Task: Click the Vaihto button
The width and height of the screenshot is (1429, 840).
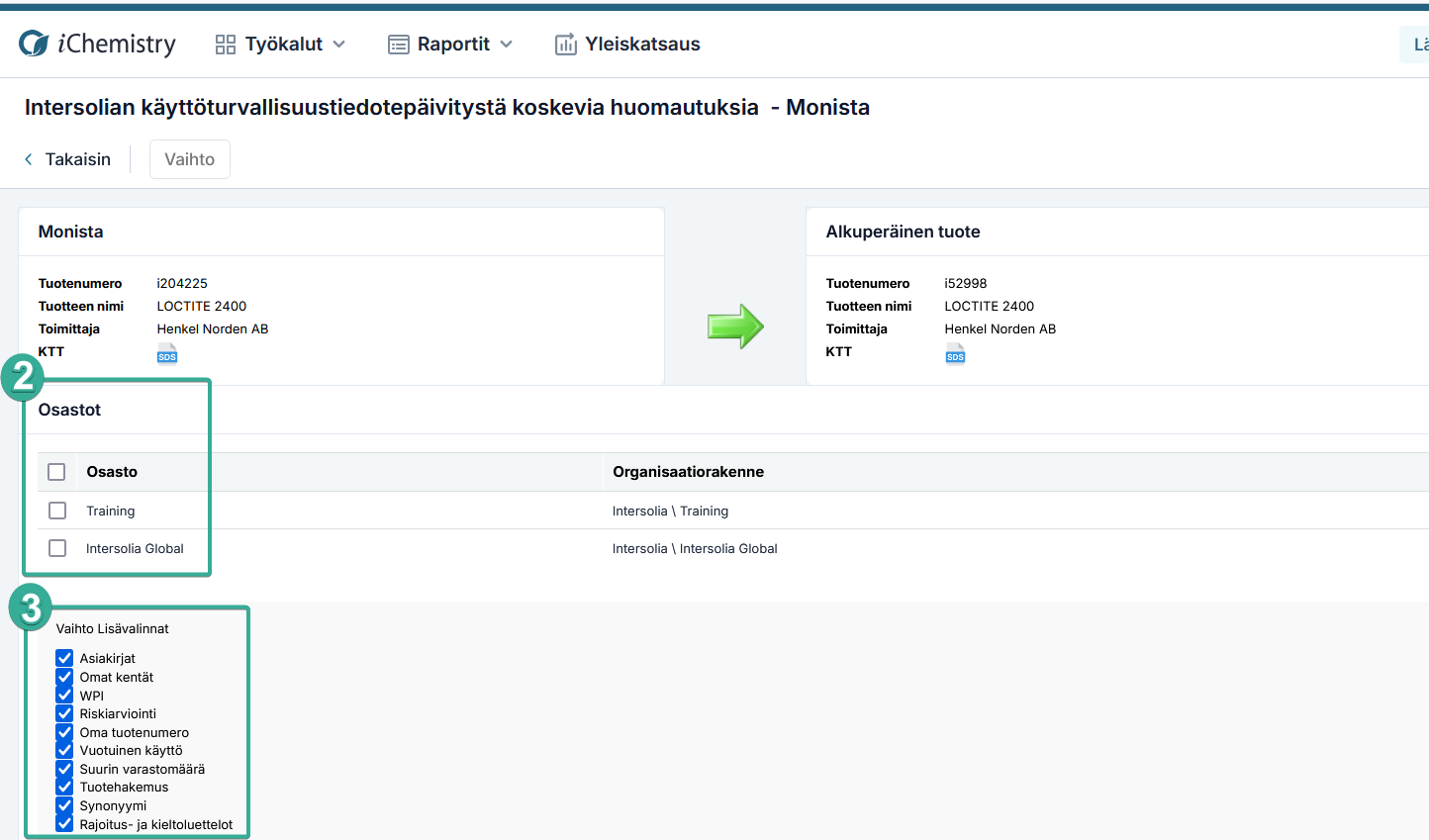Action: click(190, 159)
